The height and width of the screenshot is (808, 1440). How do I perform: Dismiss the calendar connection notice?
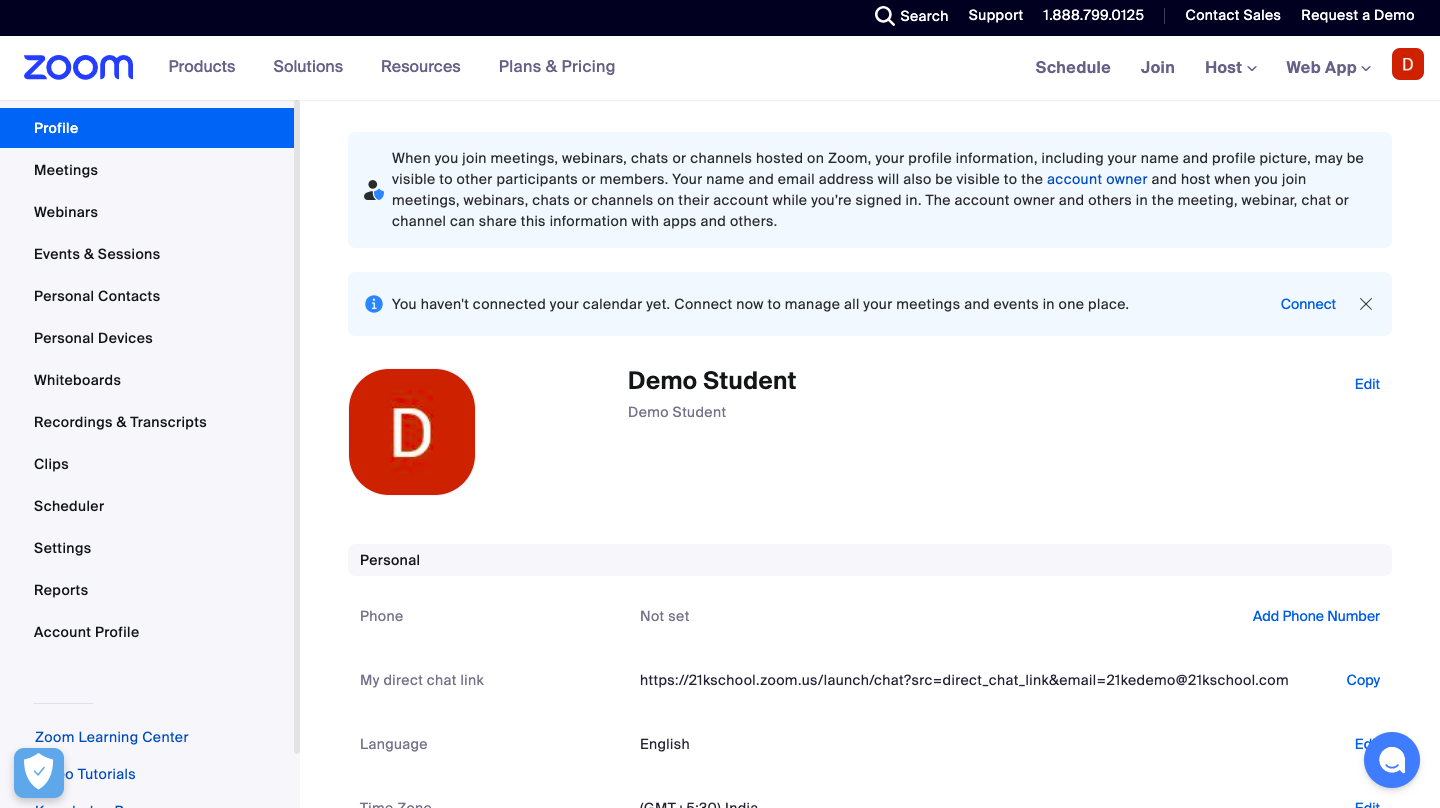click(x=1366, y=304)
